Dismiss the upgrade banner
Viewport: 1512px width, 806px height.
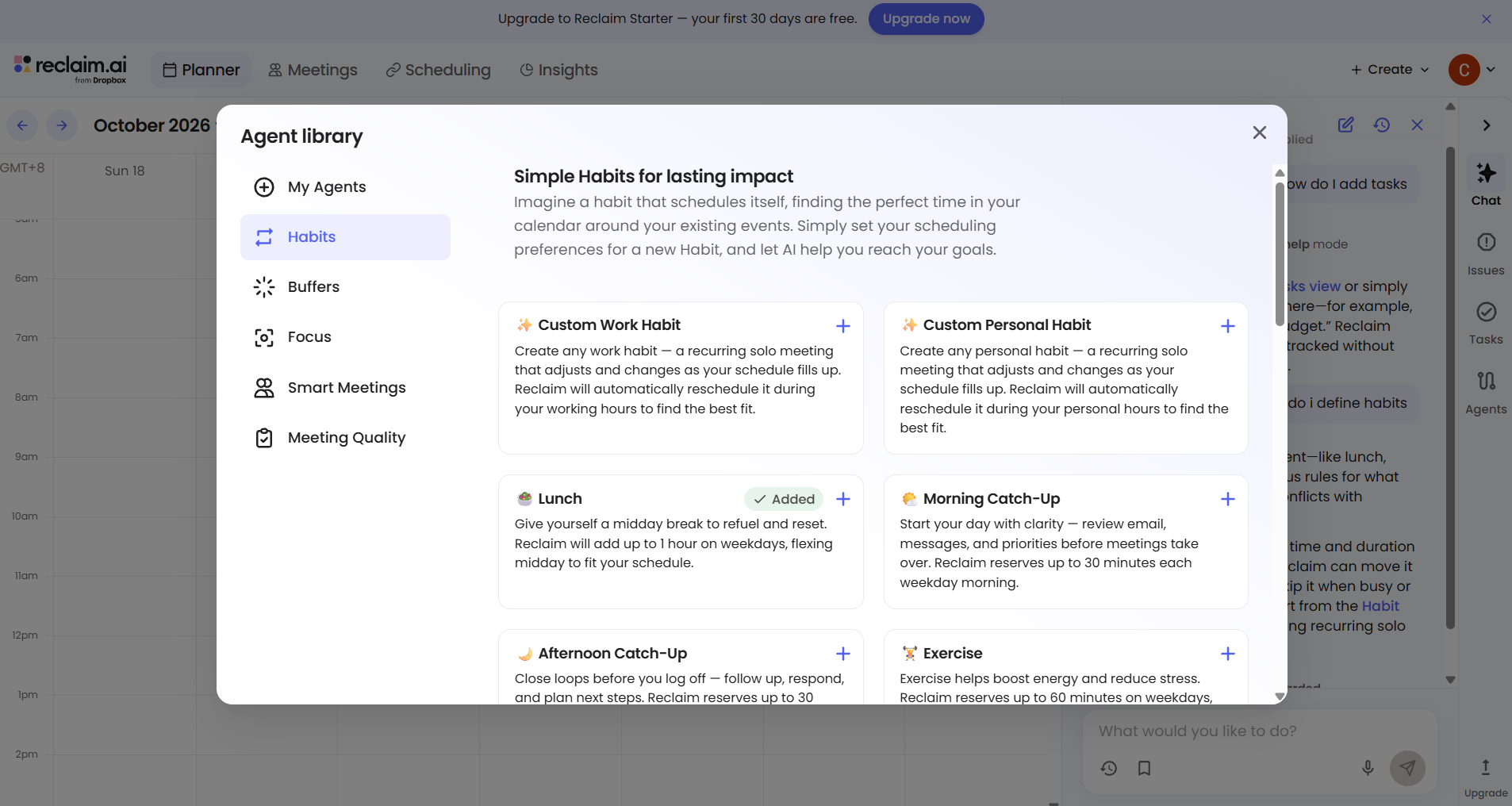(x=1487, y=19)
